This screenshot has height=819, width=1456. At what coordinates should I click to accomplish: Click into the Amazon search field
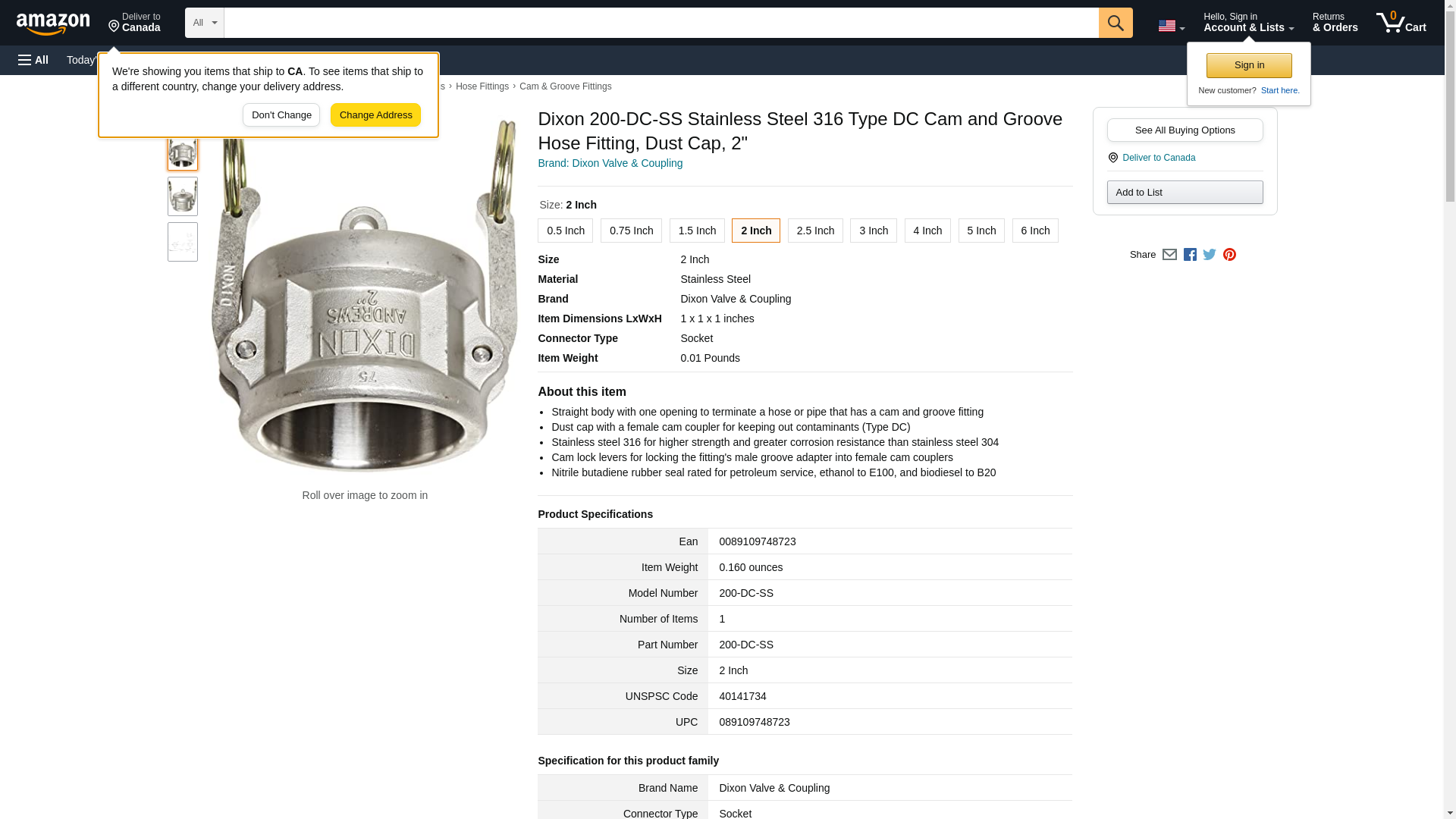pos(660,23)
